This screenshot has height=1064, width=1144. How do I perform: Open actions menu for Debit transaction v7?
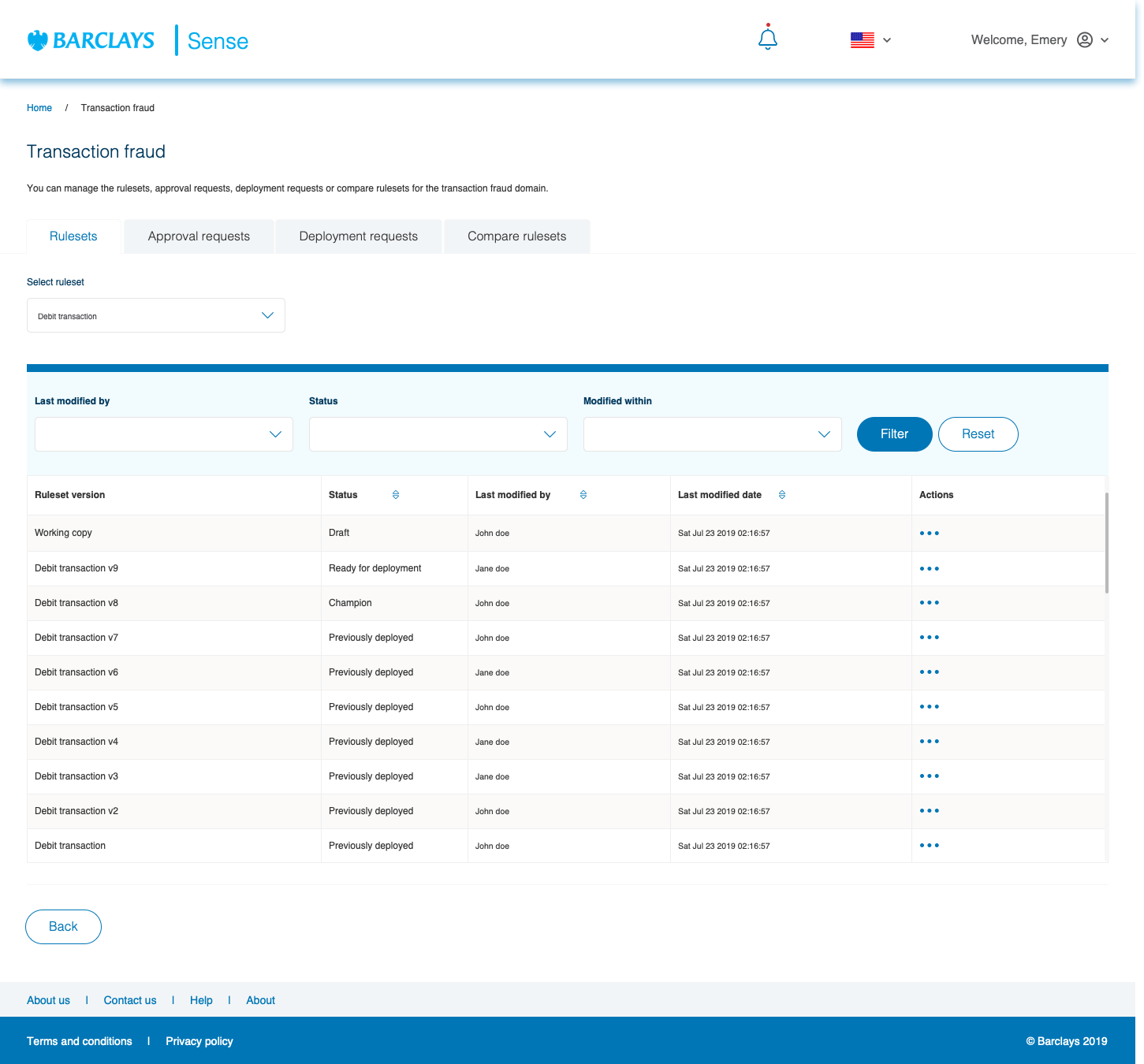[930, 638]
